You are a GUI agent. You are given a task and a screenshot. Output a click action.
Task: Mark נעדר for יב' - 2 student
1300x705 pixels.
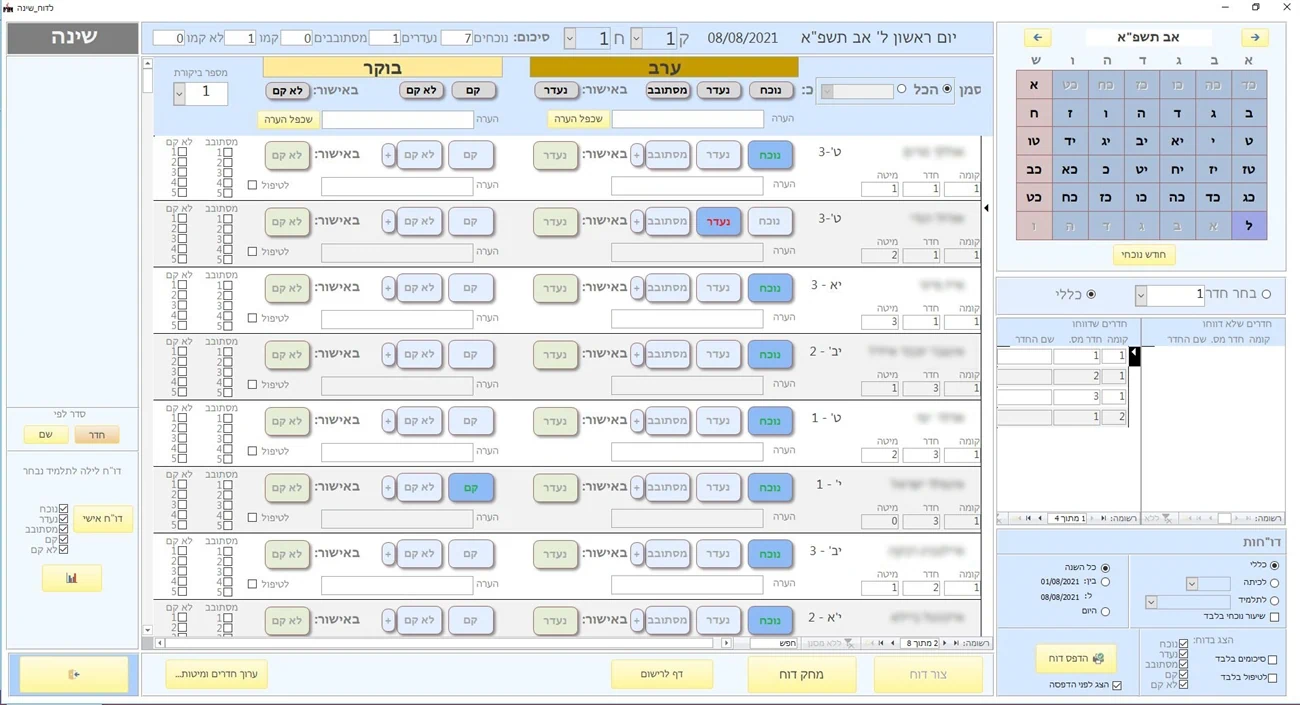718,354
